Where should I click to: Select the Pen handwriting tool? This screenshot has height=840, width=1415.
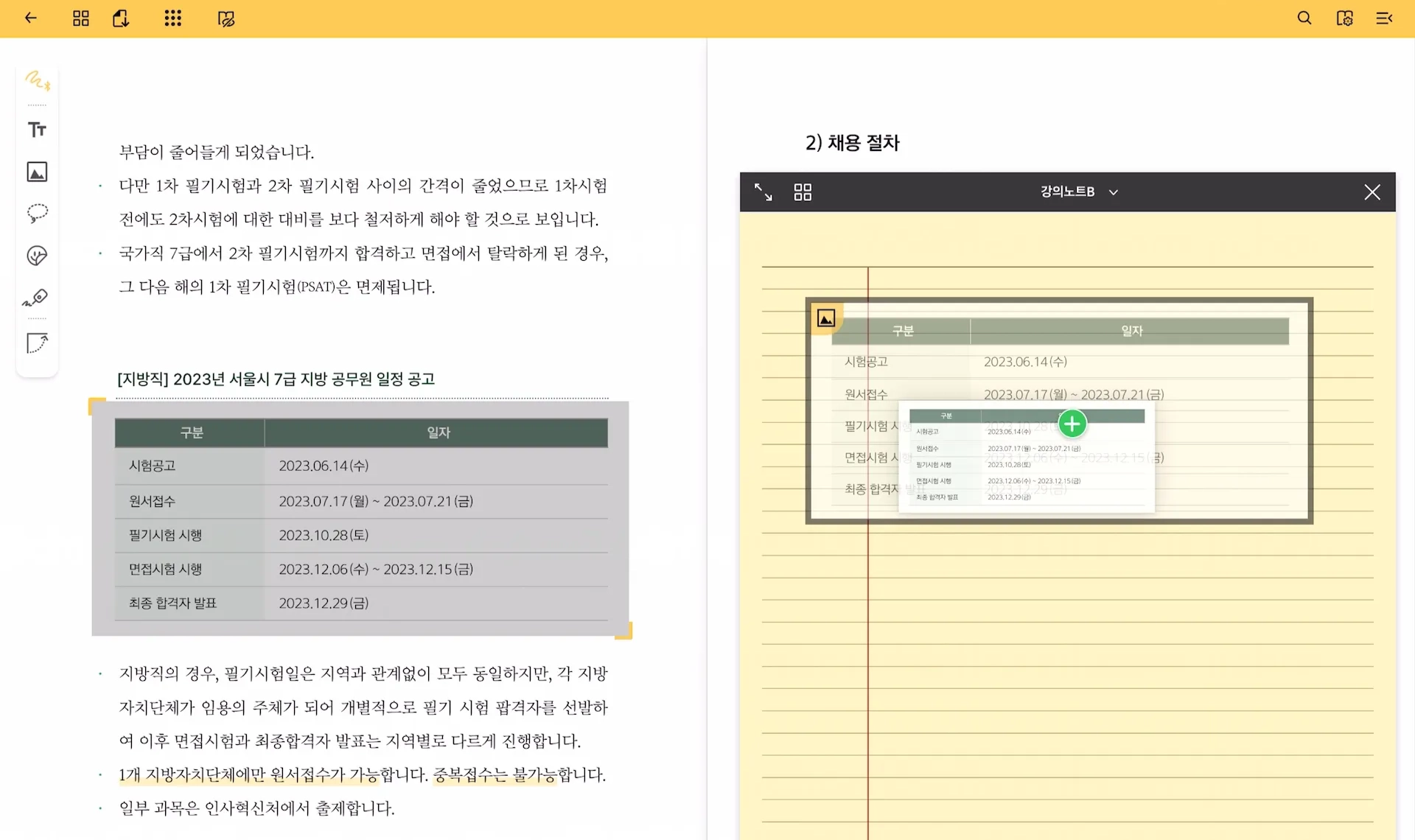(37, 80)
